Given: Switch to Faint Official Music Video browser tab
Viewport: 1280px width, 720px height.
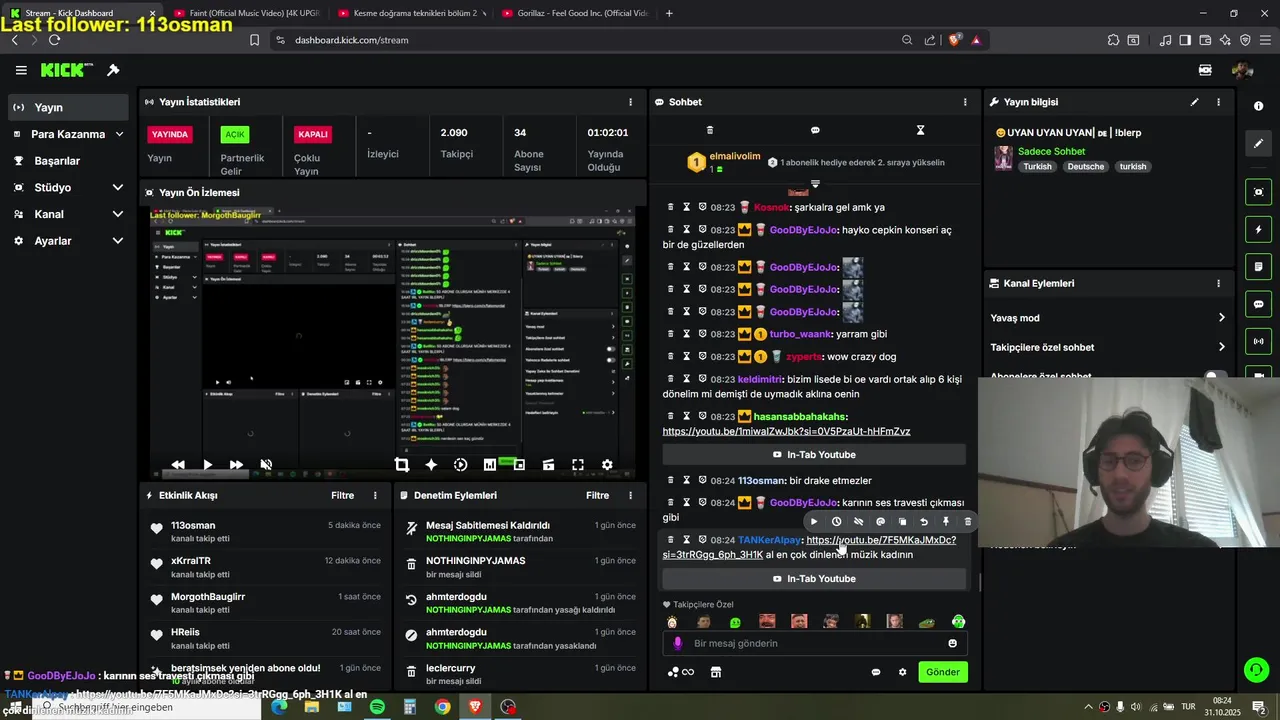Looking at the screenshot, I should (x=247, y=13).
